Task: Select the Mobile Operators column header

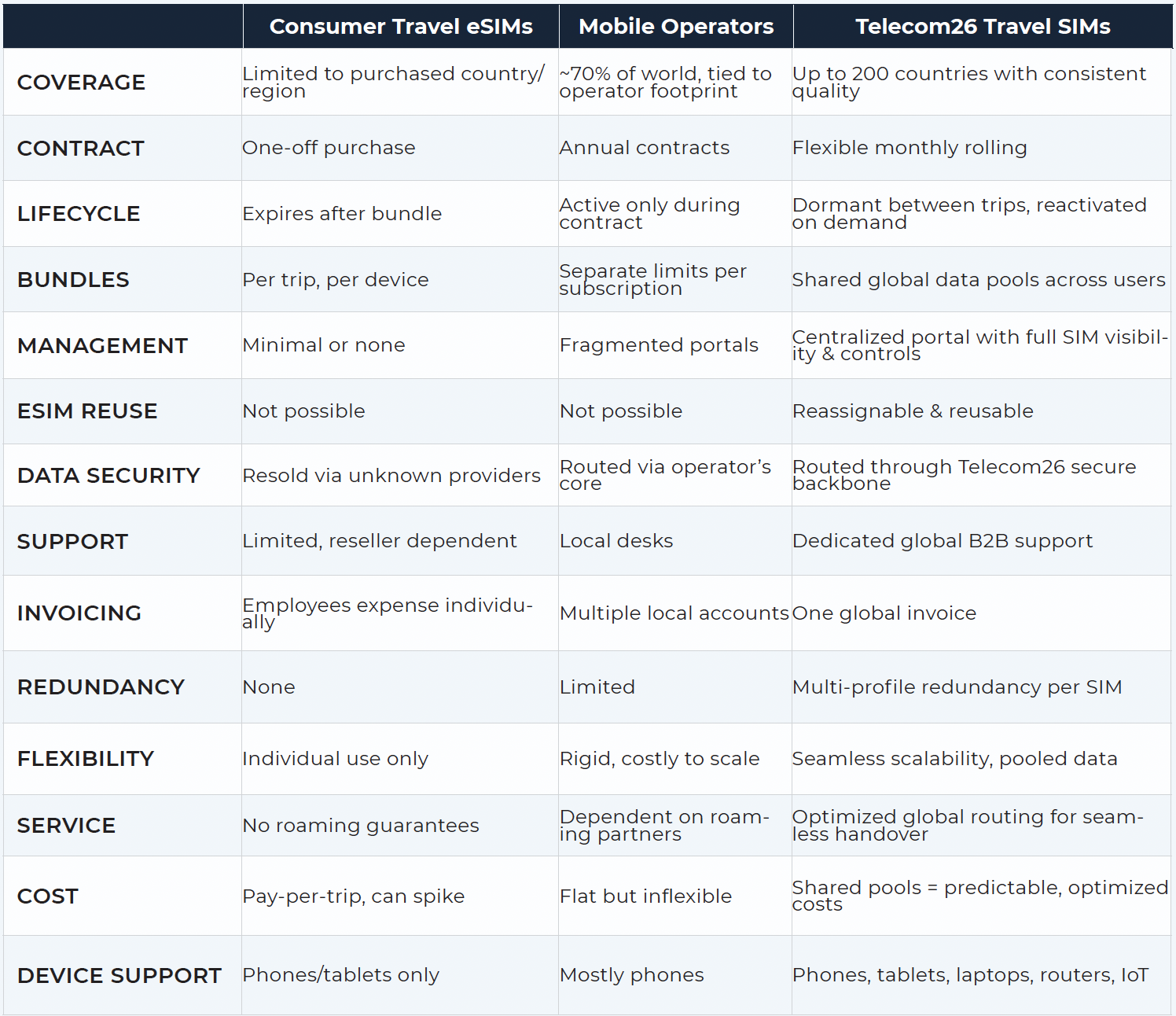Action: (x=676, y=27)
